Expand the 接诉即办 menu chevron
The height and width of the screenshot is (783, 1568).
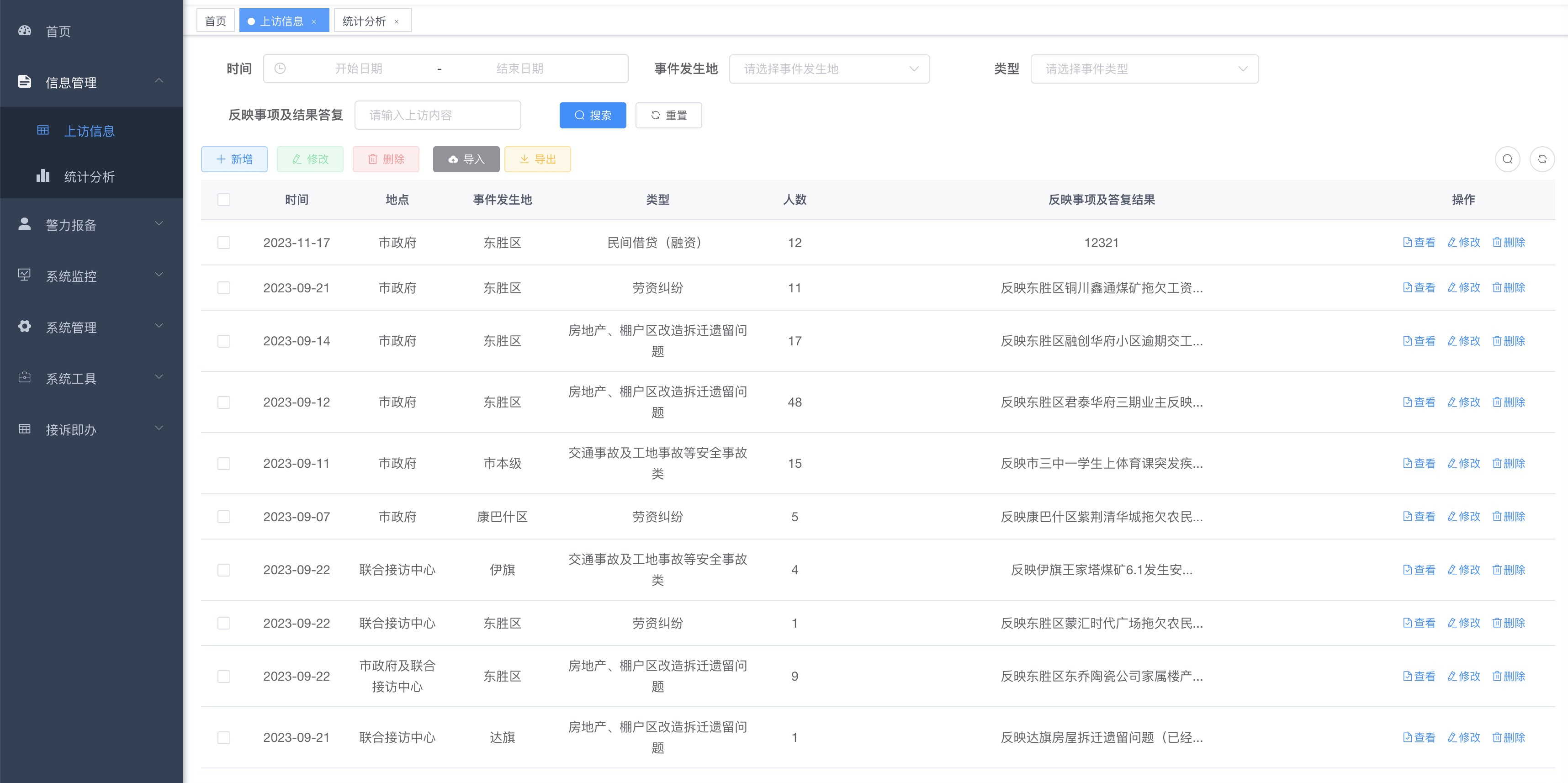click(x=159, y=428)
